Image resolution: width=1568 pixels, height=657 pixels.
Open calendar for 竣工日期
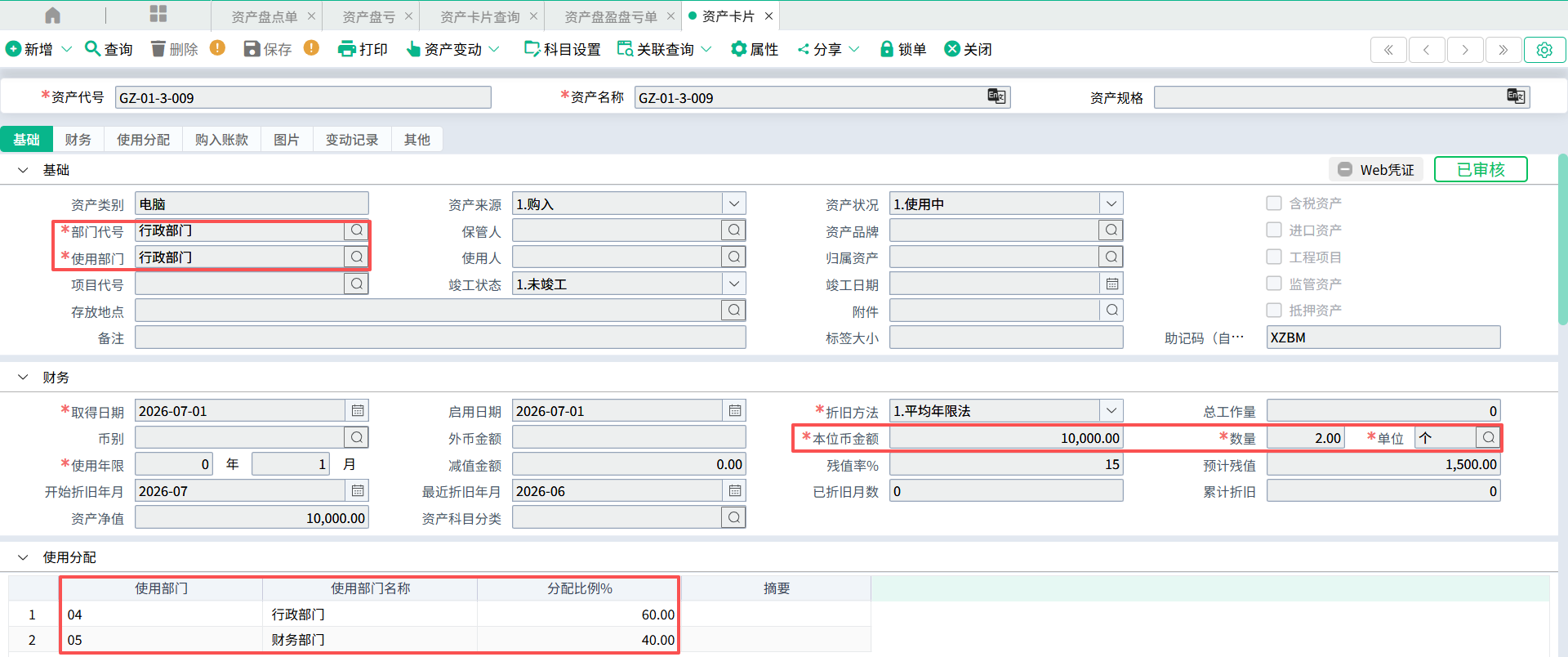(x=1111, y=284)
